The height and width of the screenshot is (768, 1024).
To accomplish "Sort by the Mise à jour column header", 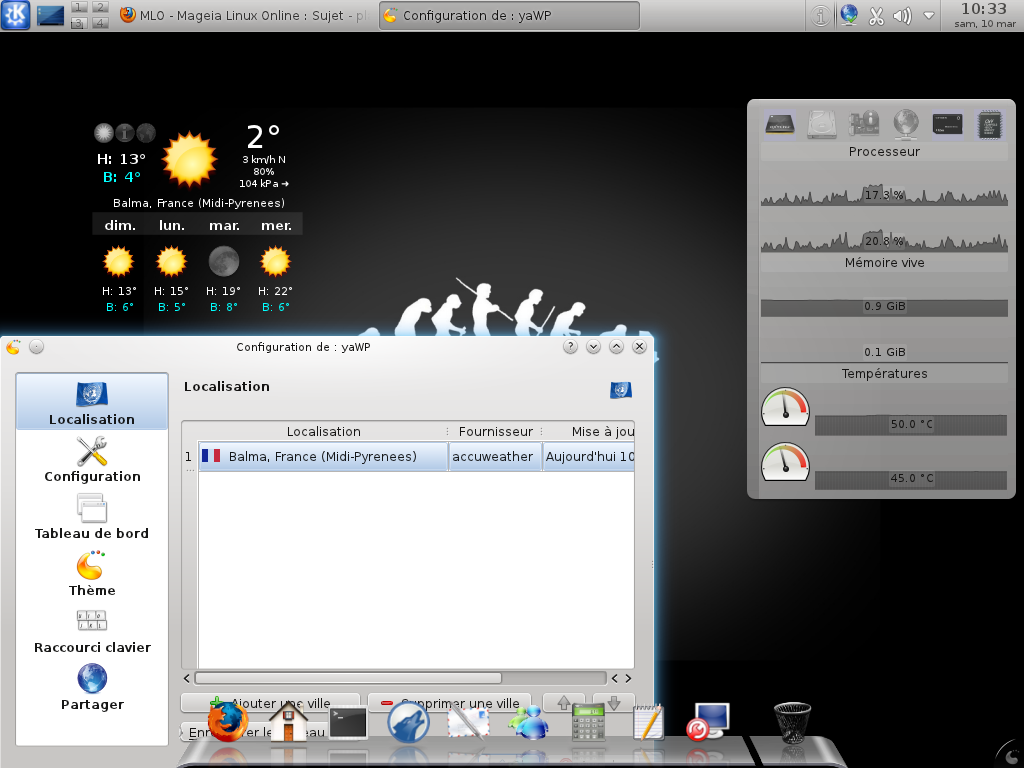I will 589,432.
